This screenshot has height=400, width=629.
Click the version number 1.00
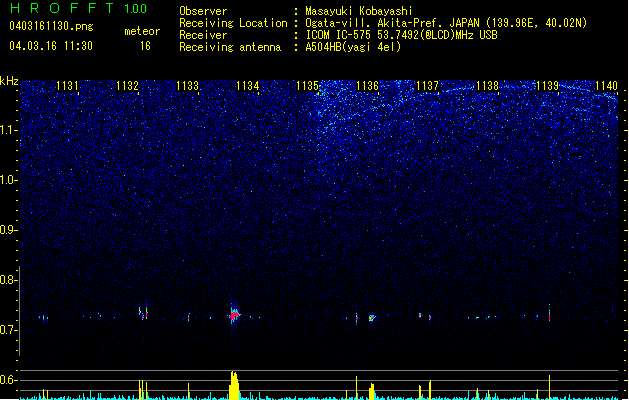[136, 8]
